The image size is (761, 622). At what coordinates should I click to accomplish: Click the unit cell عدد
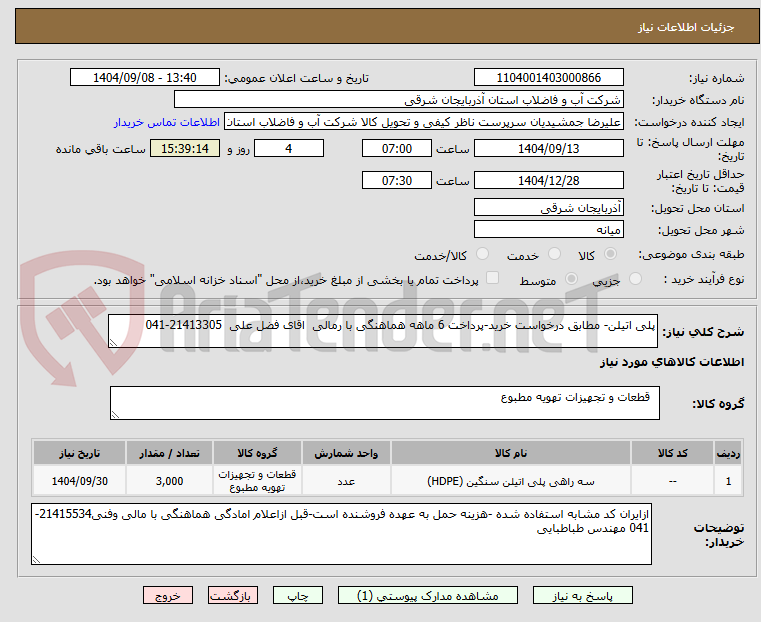[x=346, y=481]
